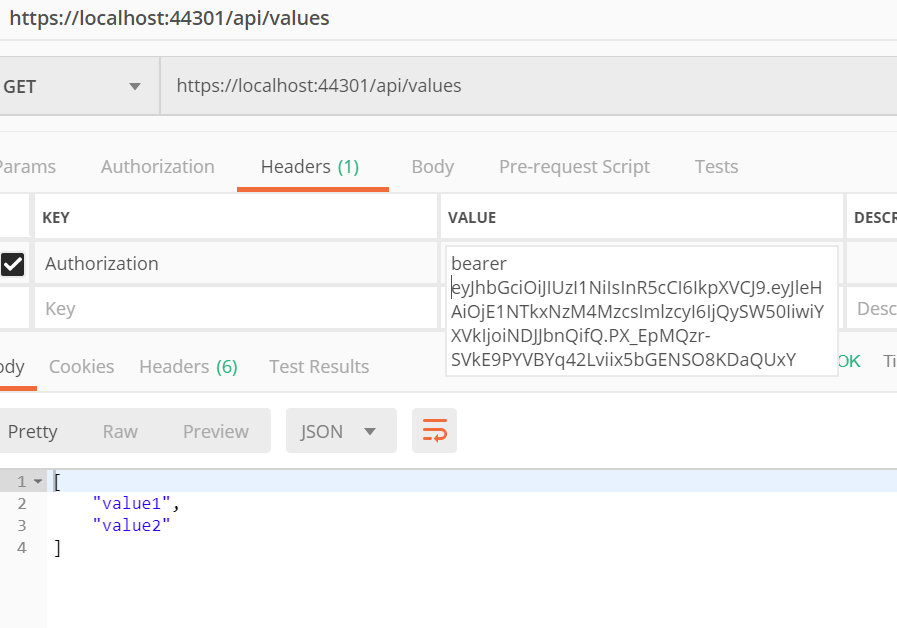Image resolution: width=897 pixels, height=628 pixels.
Task: Switch to the Authorization tab
Action: coord(157,167)
